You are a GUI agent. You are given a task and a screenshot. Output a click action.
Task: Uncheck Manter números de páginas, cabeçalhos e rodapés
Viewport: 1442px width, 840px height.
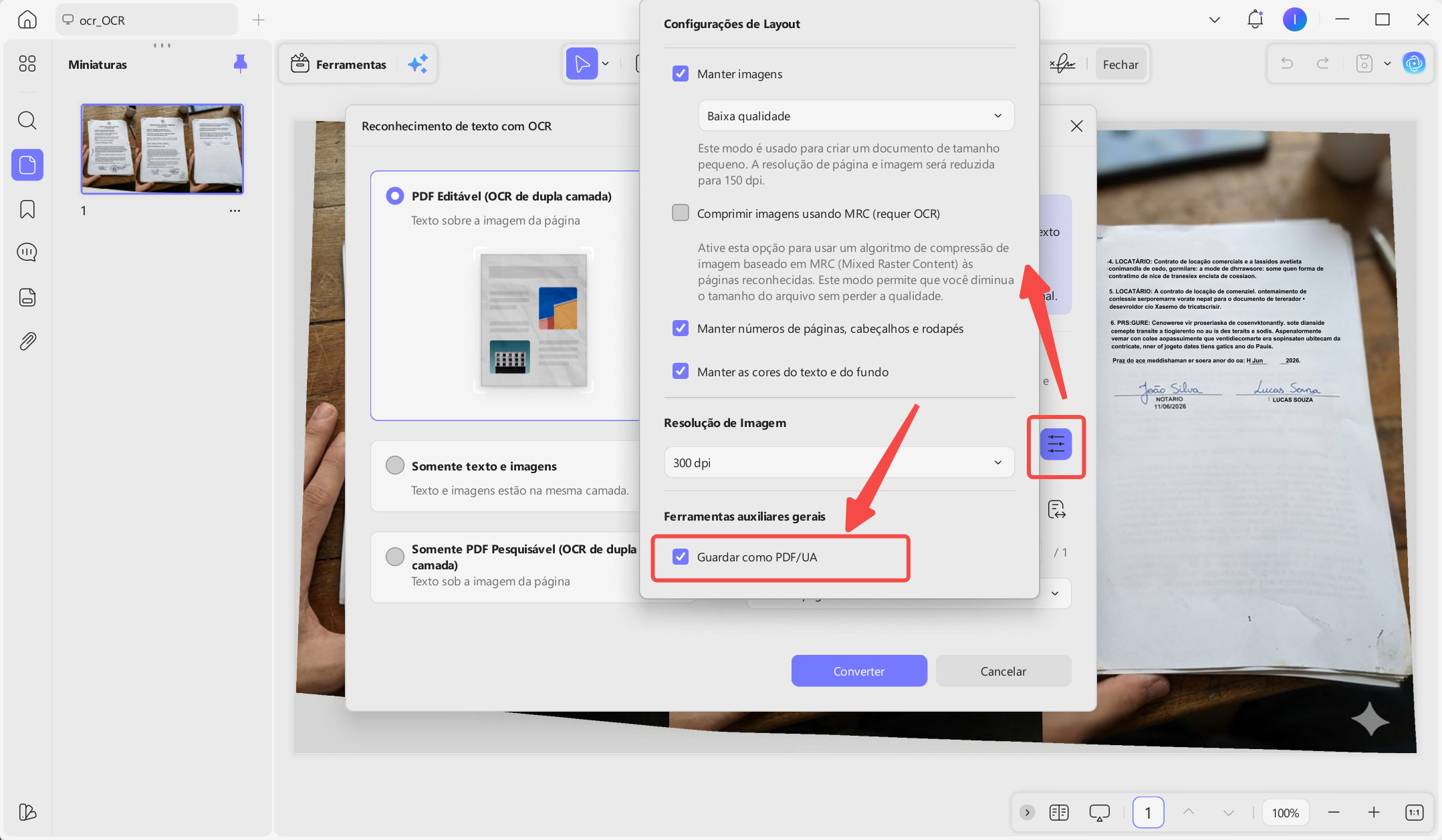(681, 328)
